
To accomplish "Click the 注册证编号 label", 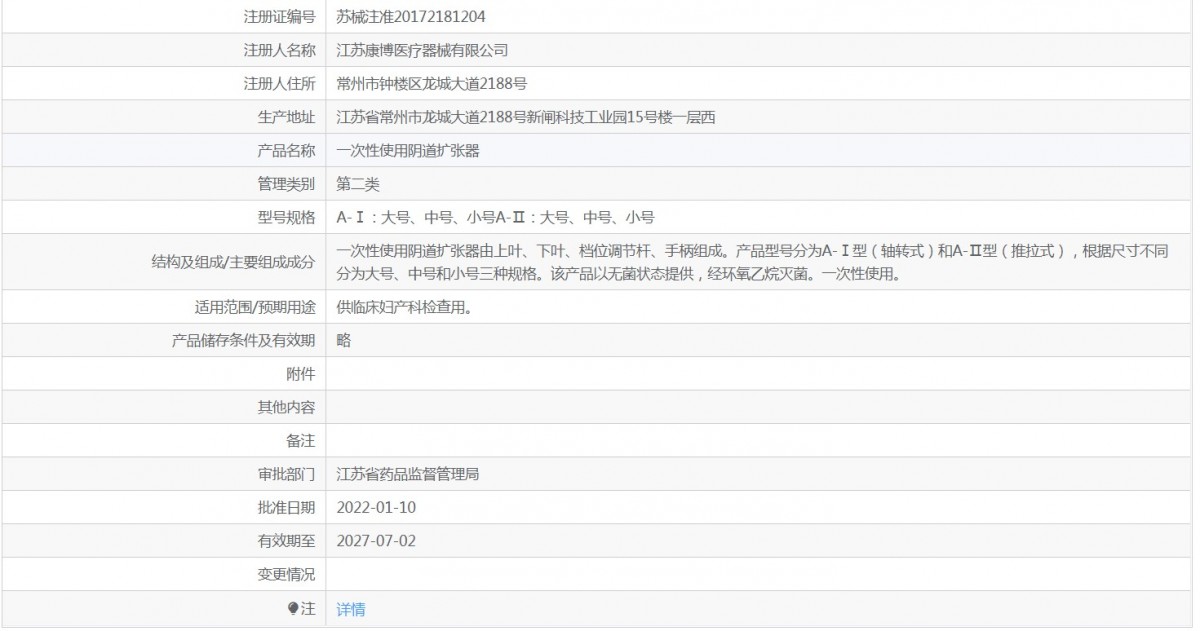I will click(x=279, y=17).
